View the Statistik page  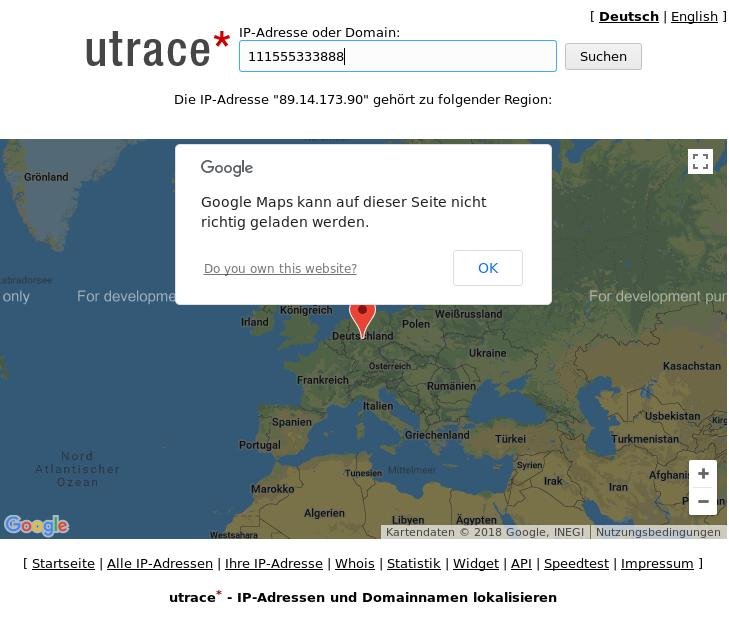413,563
